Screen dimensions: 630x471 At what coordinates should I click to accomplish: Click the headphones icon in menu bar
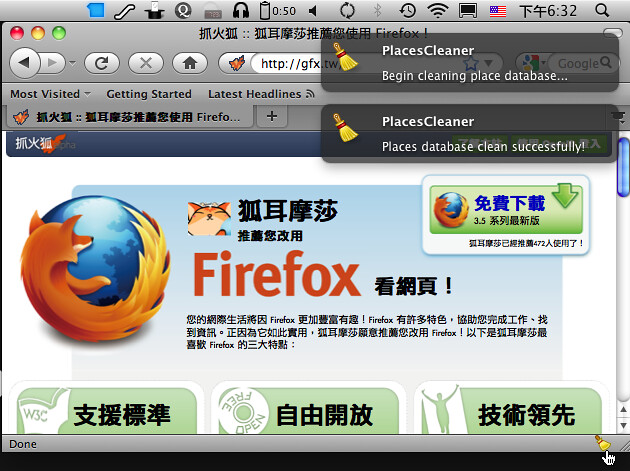(x=241, y=11)
